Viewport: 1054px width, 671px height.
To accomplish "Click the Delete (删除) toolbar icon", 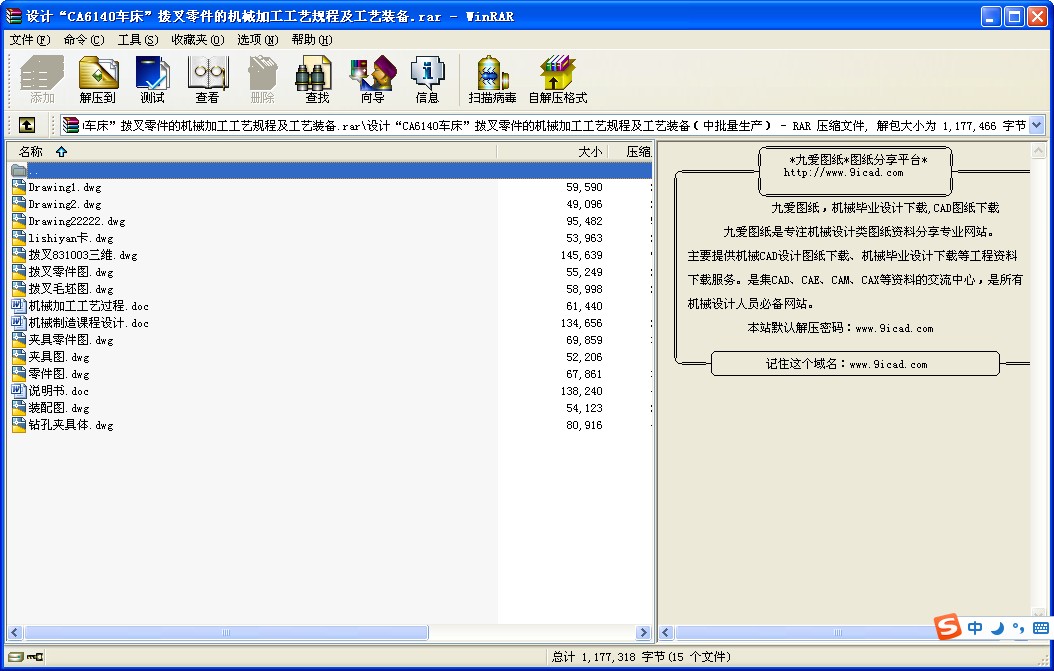I will [x=262, y=79].
